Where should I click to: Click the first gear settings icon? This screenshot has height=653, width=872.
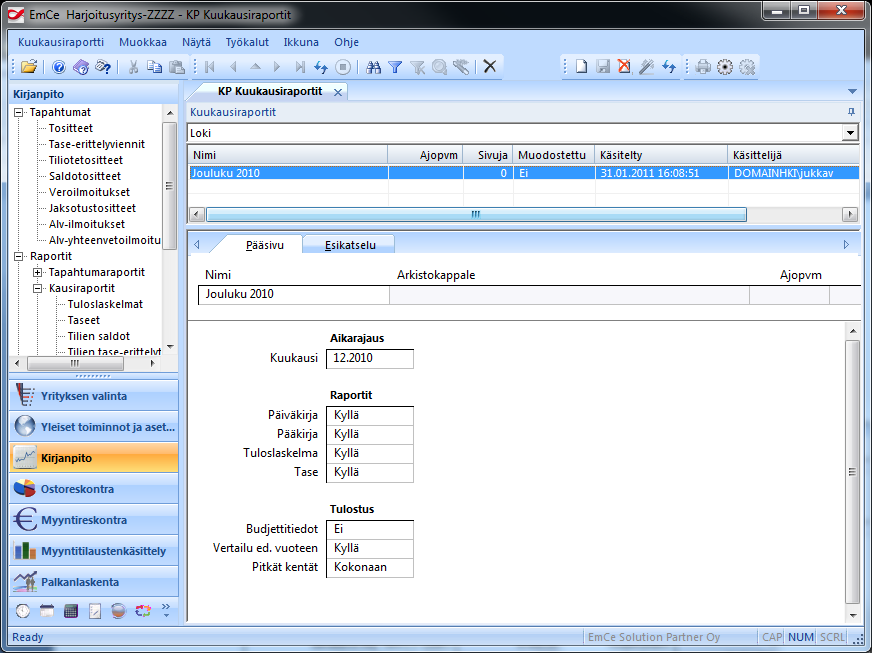[725, 67]
